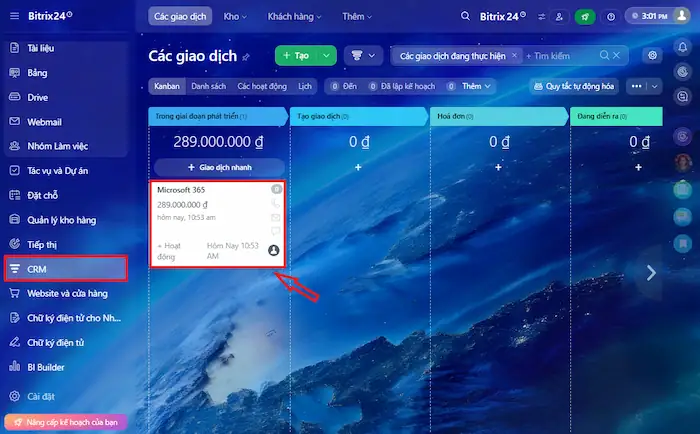The image size is (700, 434).
Task: Click the sliders adjust icon in top bar
Action: (542, 17)
